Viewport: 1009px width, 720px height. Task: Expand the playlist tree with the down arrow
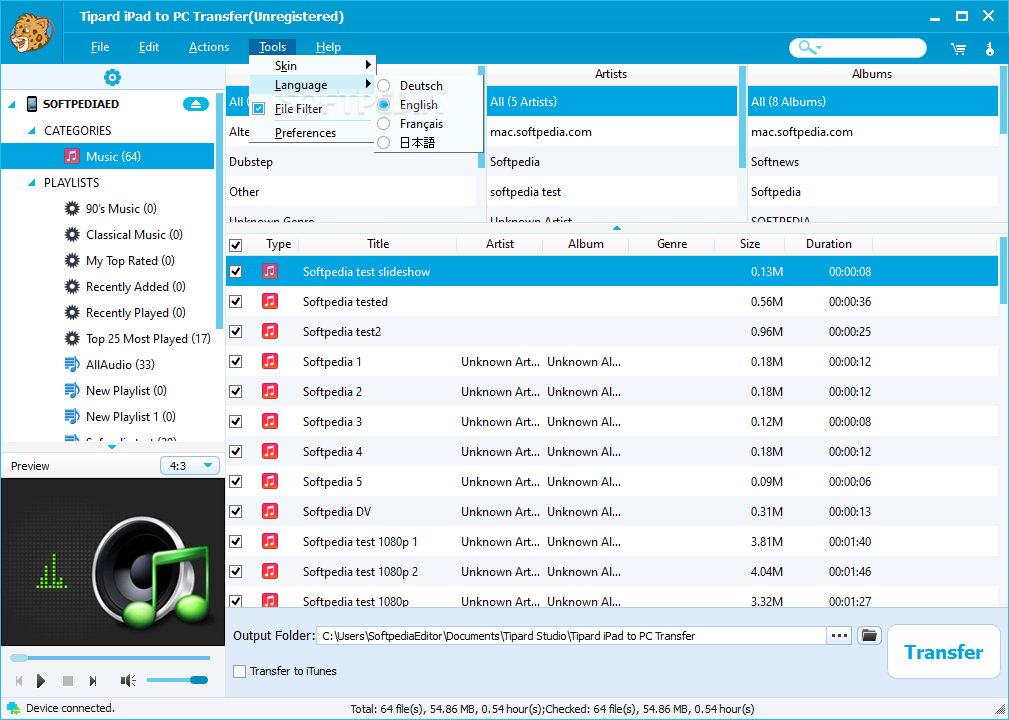[112, 447]
